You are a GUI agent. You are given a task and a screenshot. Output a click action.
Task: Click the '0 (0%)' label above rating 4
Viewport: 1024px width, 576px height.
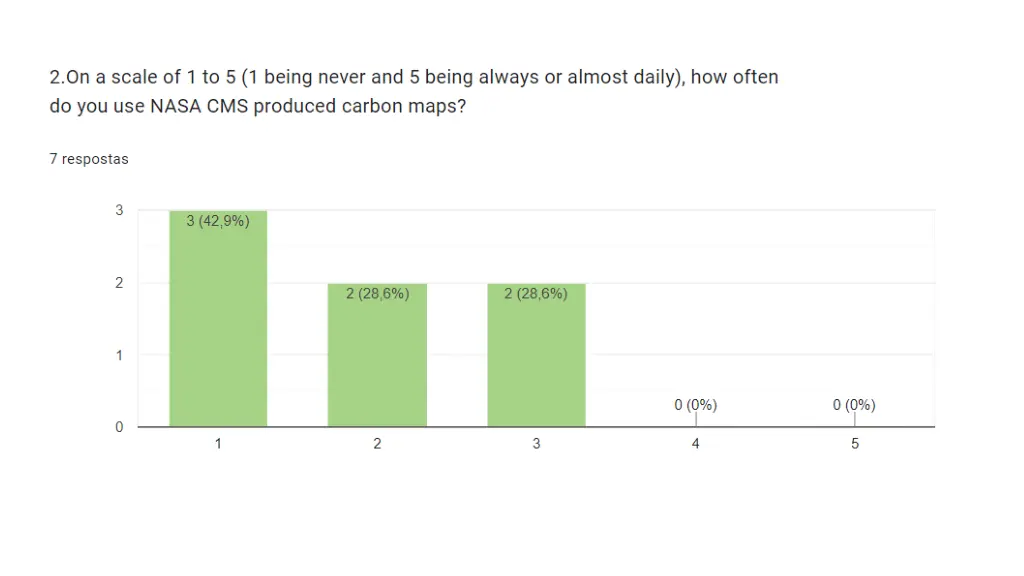696,405
